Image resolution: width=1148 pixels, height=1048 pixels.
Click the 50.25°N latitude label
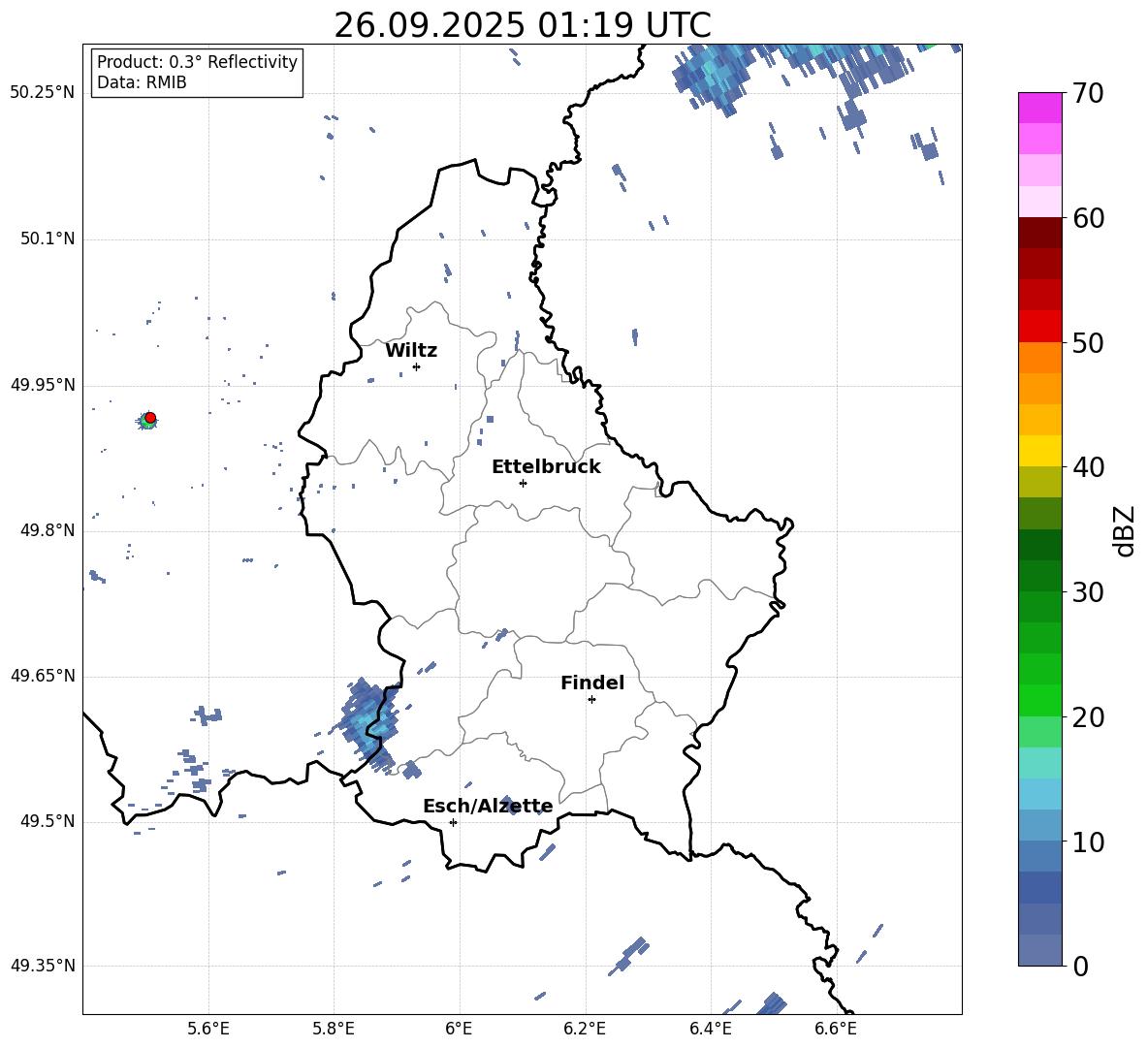point(43,93)
